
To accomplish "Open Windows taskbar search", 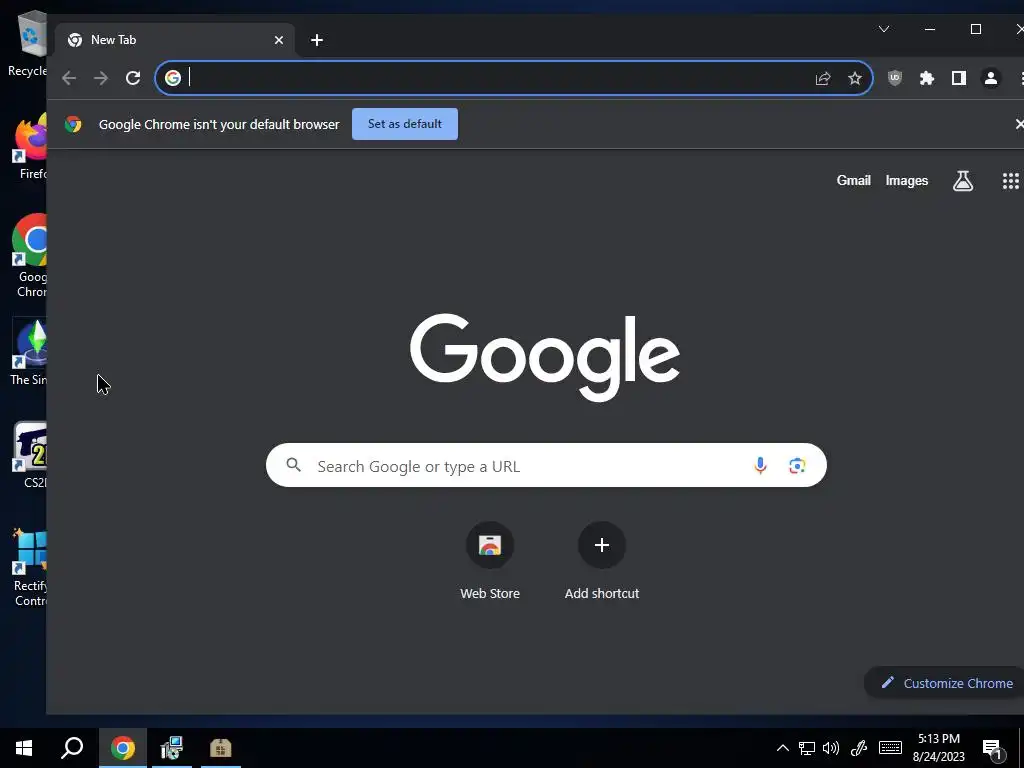I will point(72,748).
